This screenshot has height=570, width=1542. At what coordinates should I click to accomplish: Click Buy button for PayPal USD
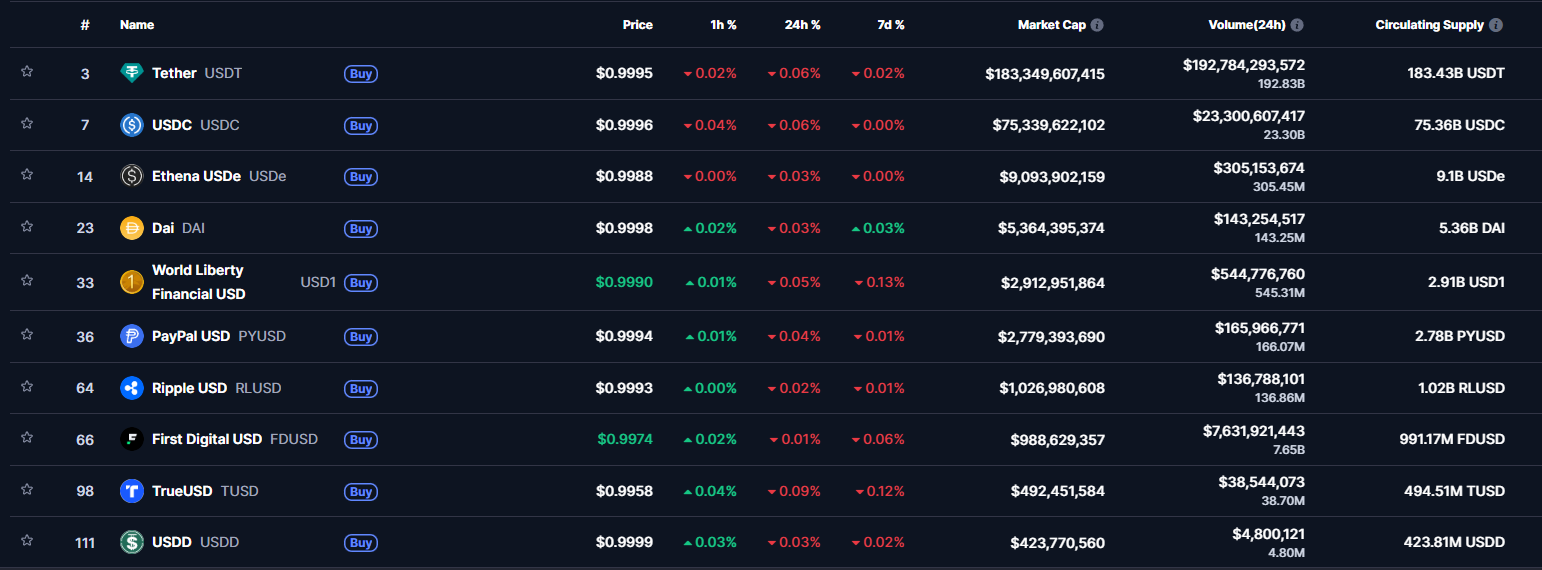361,336
